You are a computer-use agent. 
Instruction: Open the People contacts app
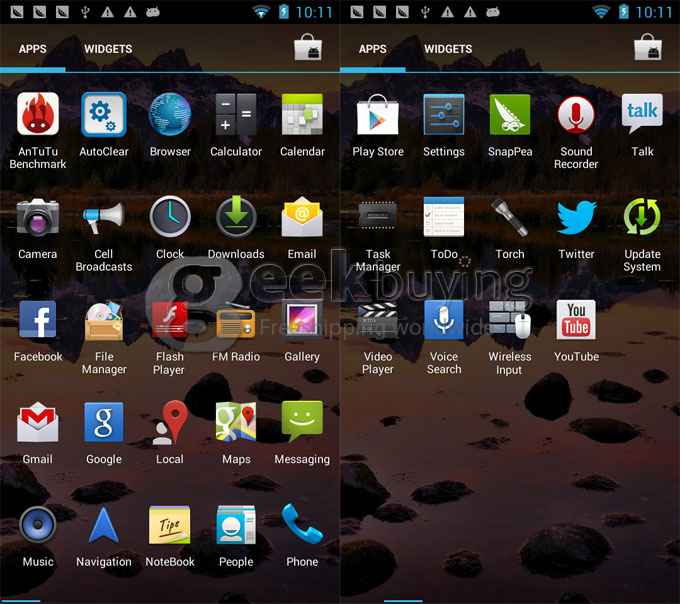click(236, 525)
